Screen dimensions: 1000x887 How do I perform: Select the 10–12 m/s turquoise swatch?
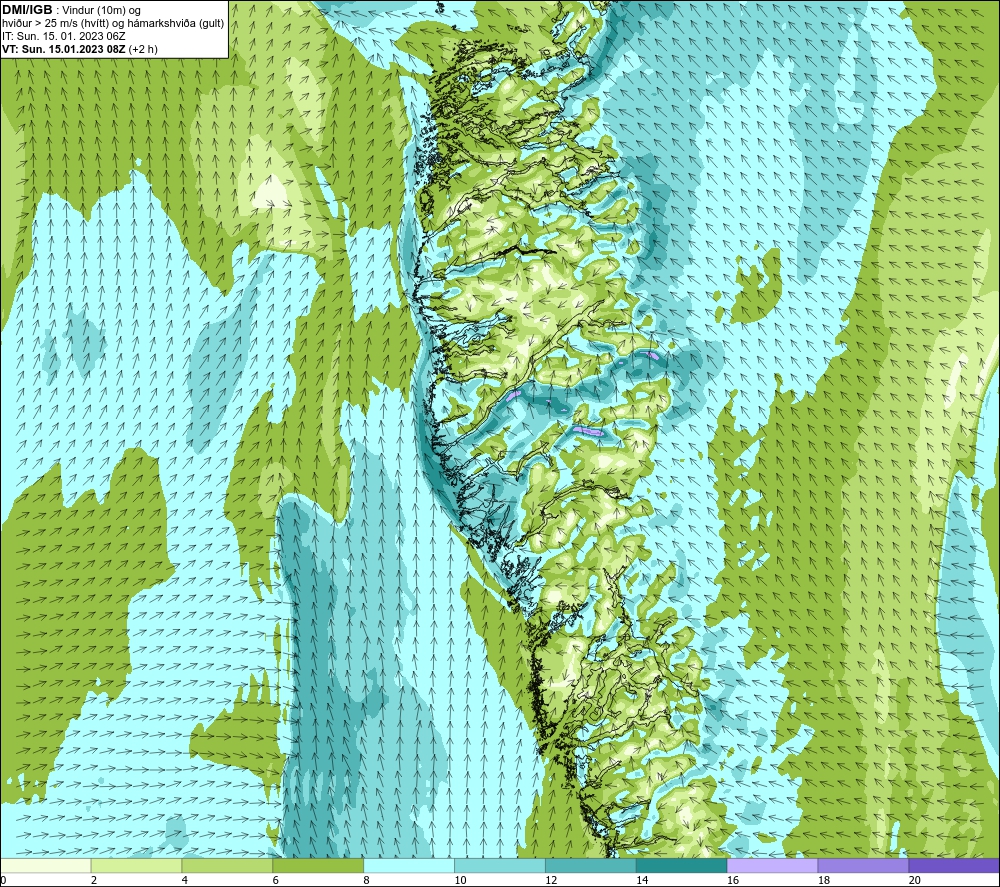point(500,865)
